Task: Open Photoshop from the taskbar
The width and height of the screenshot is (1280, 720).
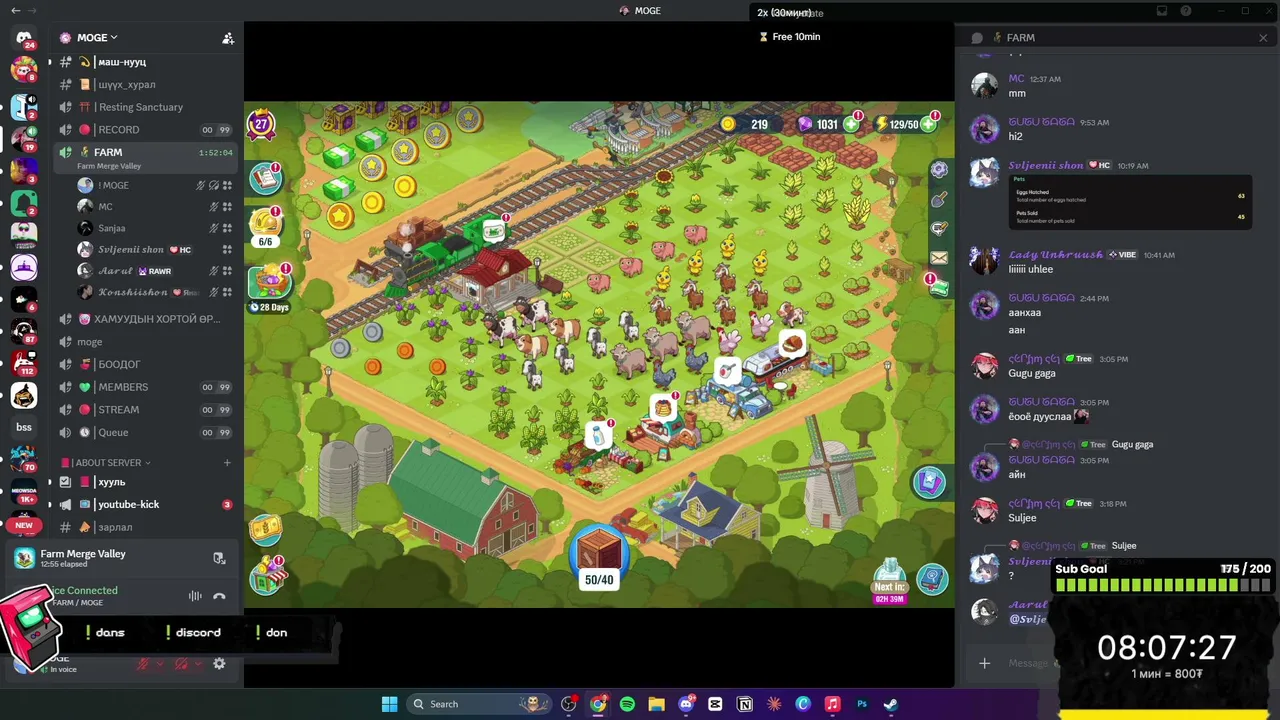Action: coord(861,704)
